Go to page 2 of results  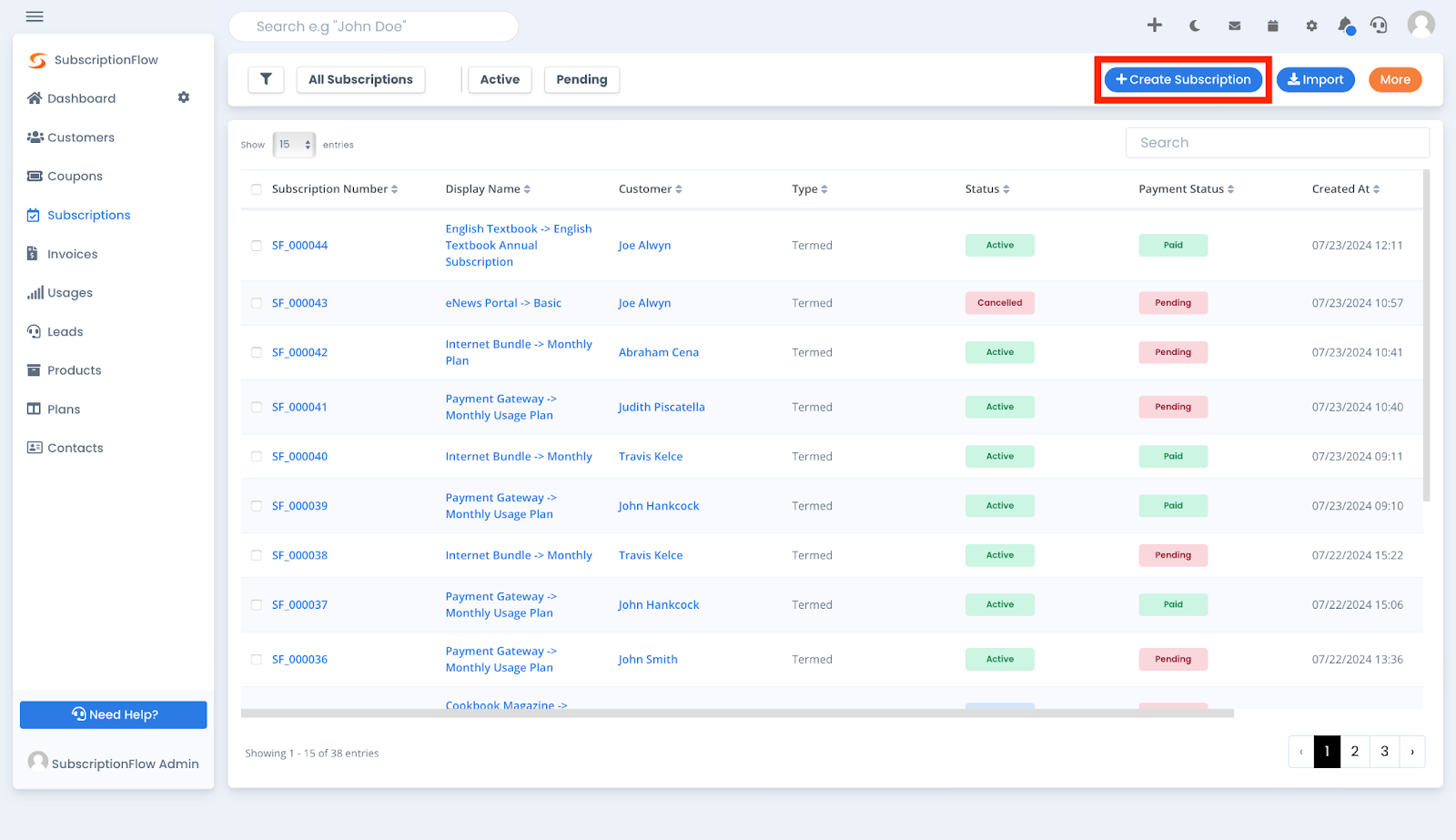(1355, 752)
